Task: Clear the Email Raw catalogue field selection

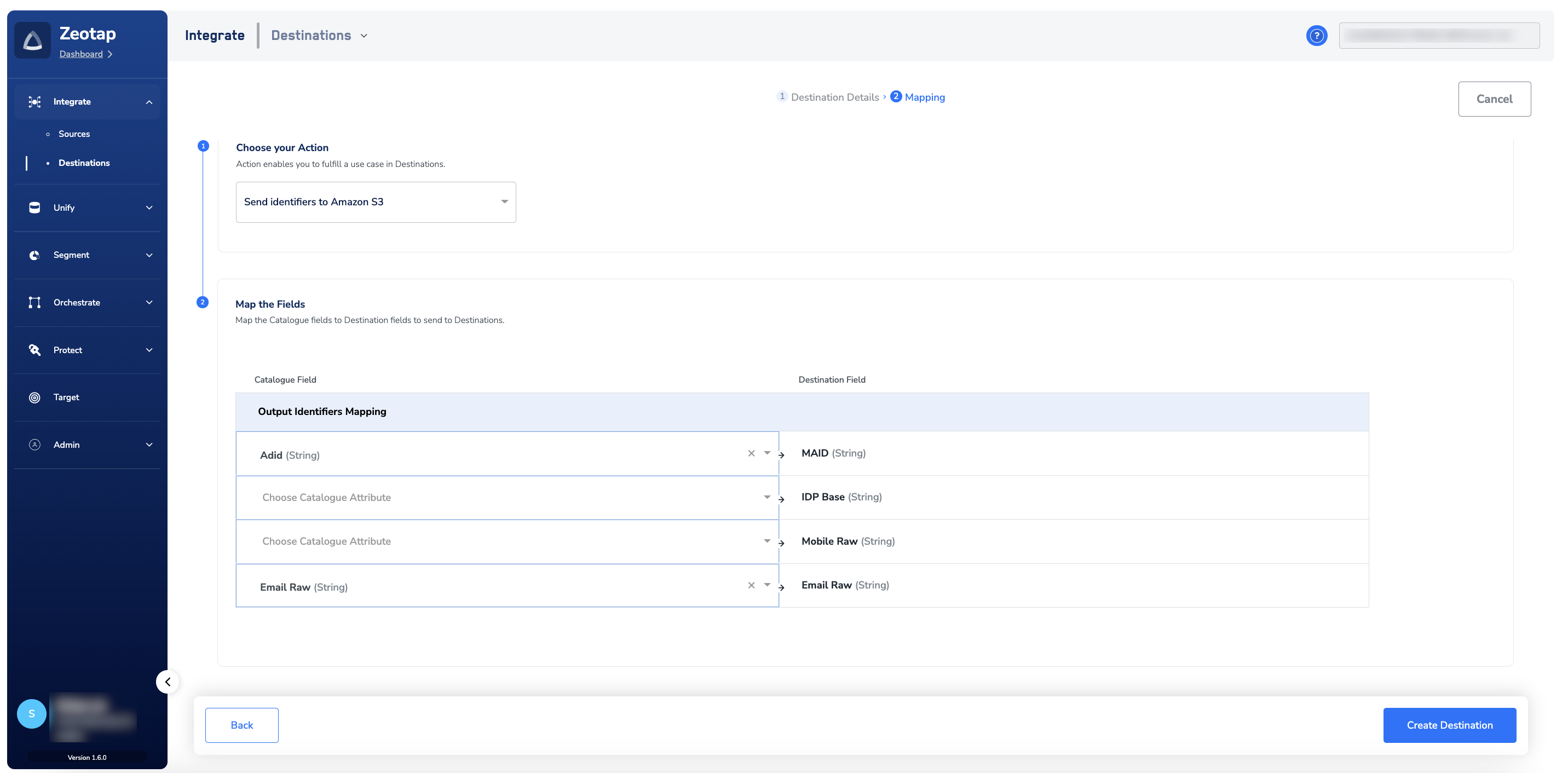Action: pos(751,586)
